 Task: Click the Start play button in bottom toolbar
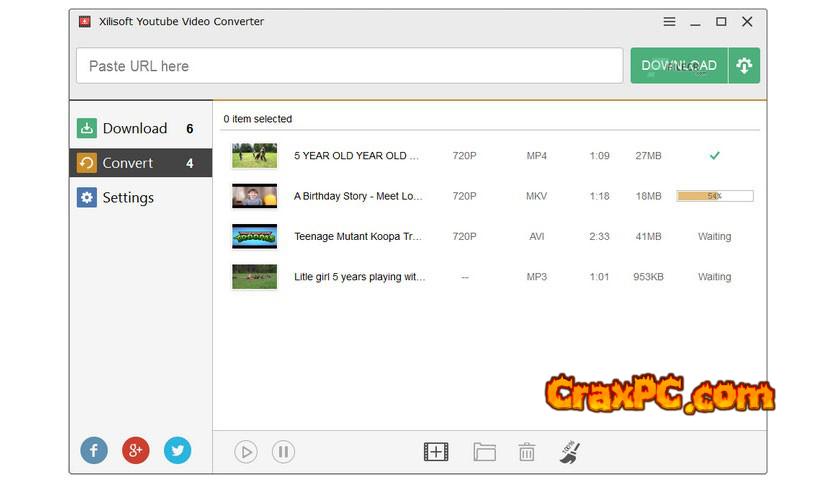pos(246,452)
